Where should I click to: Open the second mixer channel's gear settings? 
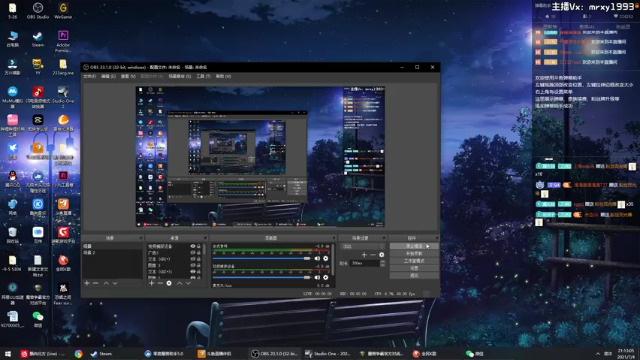coord(326,278)
